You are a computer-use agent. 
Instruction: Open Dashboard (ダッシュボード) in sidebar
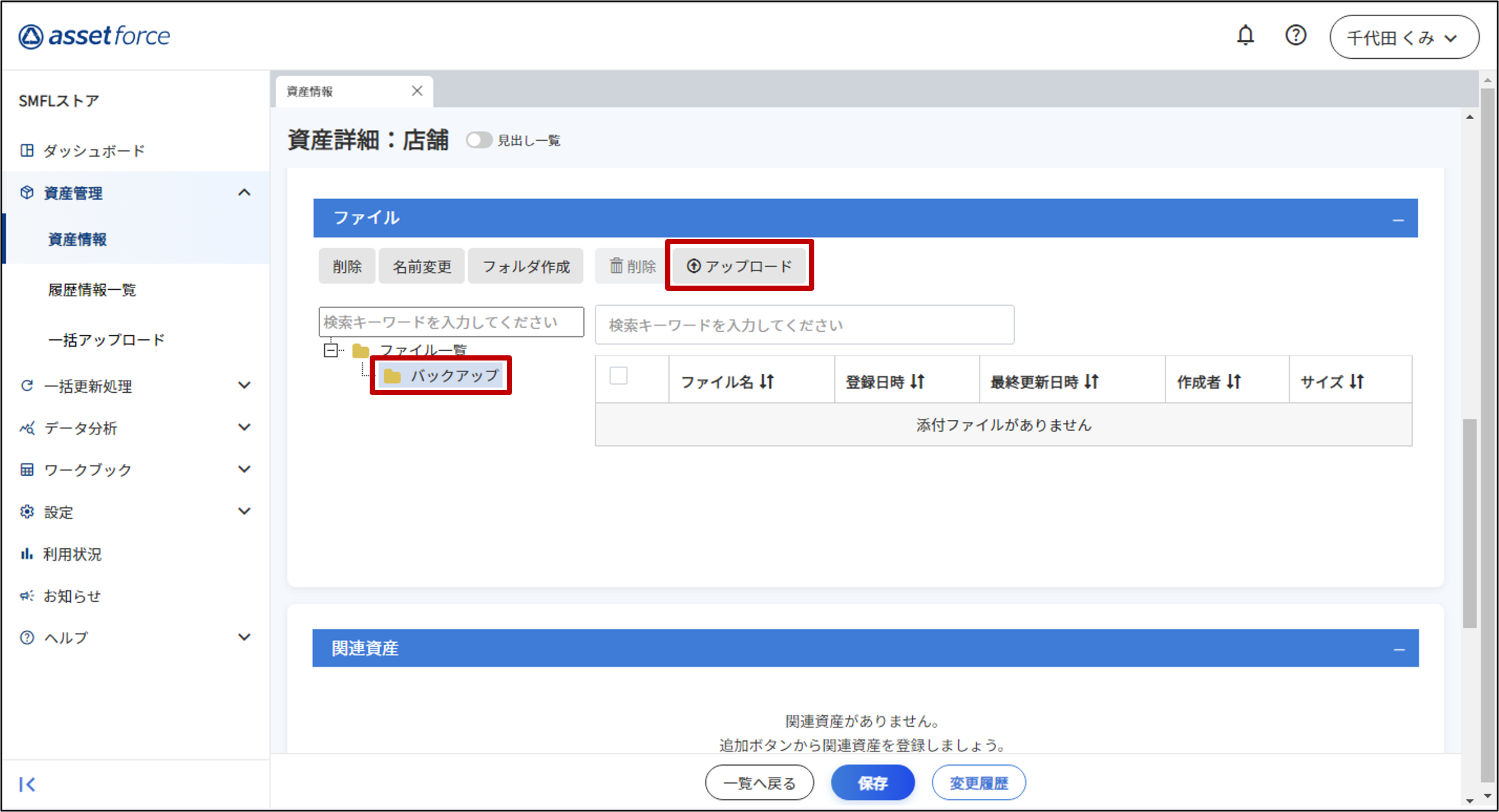[93, 151]
